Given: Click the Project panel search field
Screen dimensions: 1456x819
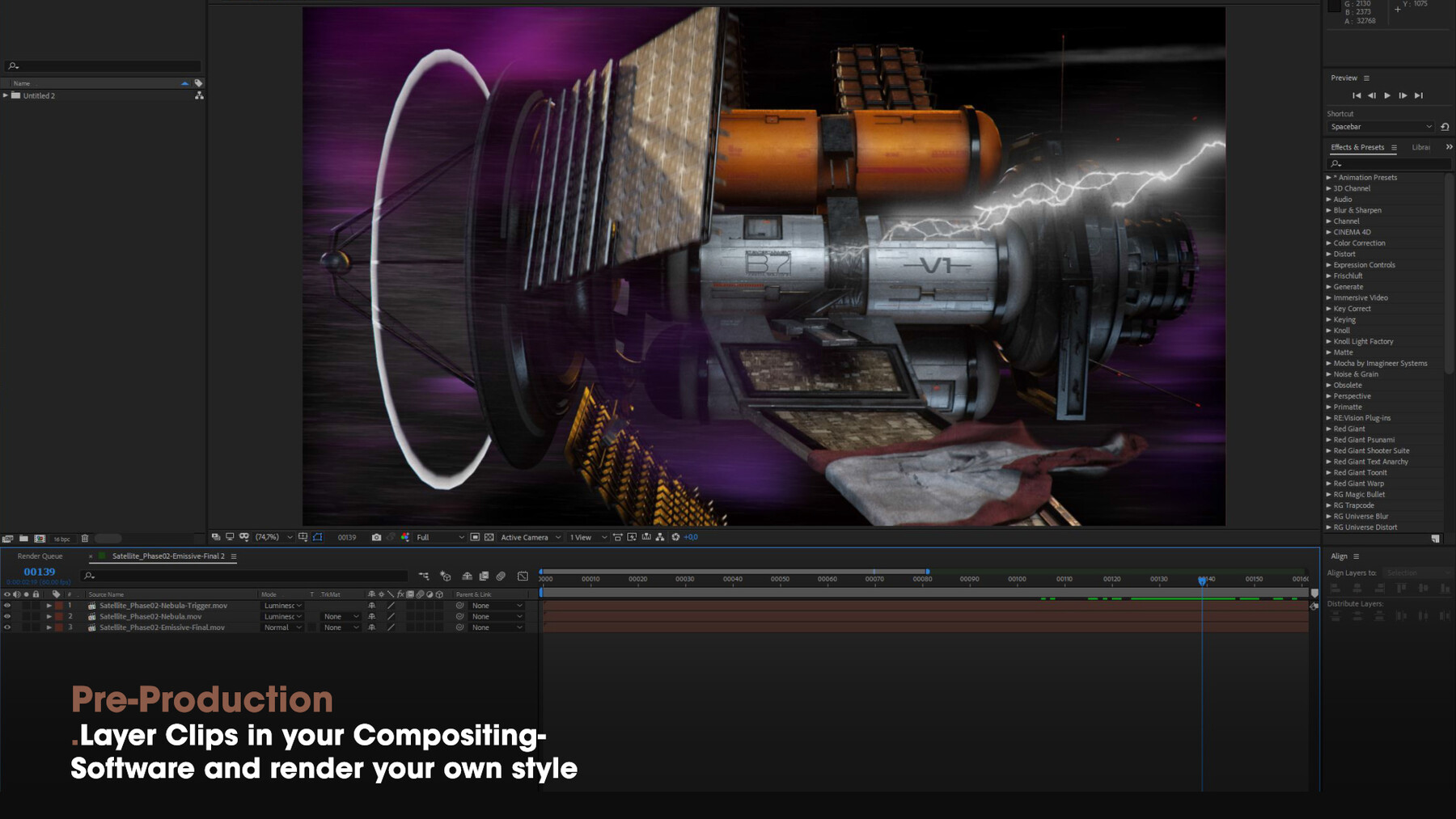Looking at the screenshot, I should pyautogui.click(x=102, y=66).
